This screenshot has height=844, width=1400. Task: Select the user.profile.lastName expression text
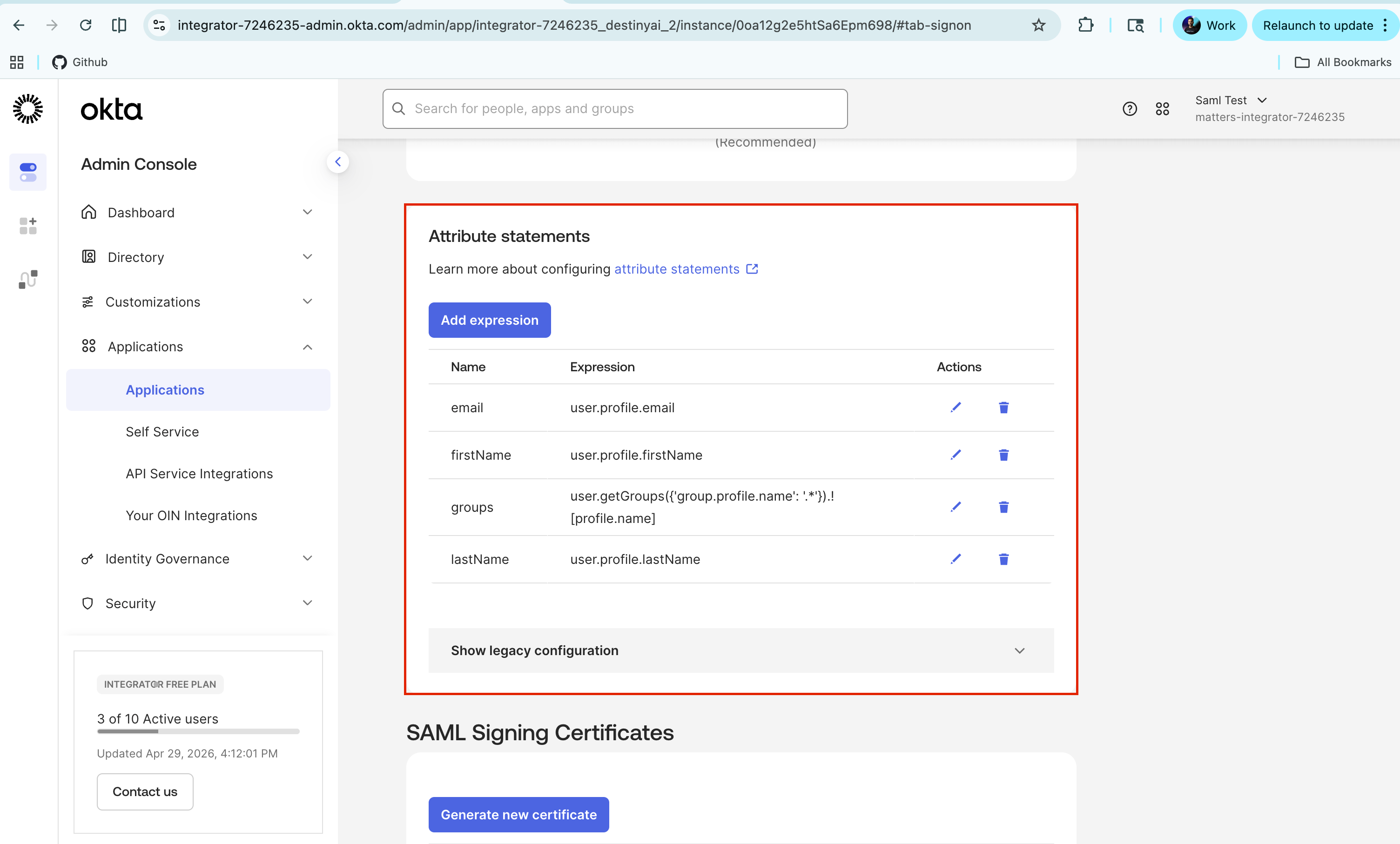pos(635,559)
